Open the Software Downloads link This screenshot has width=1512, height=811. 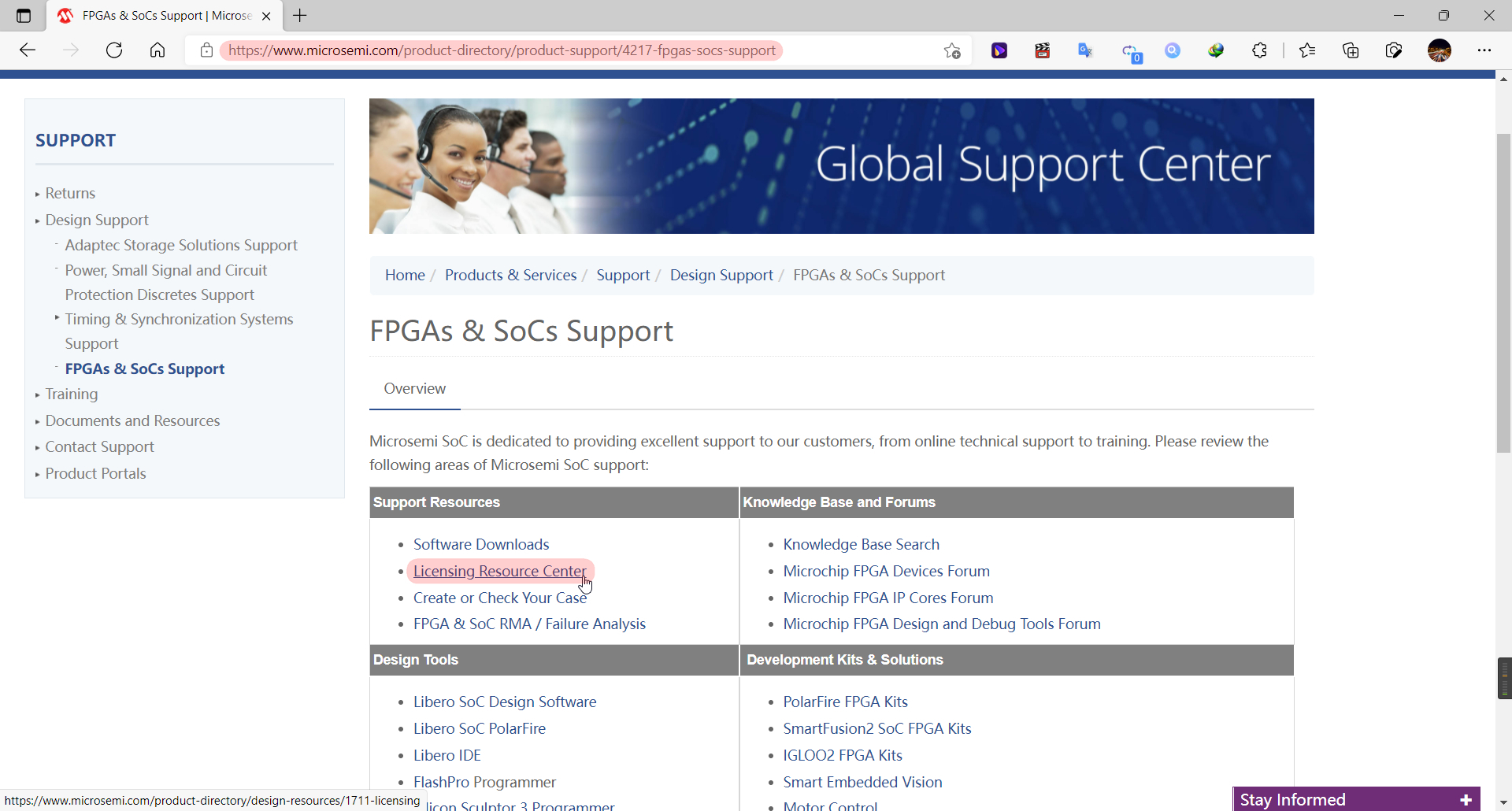coord(481,544)
